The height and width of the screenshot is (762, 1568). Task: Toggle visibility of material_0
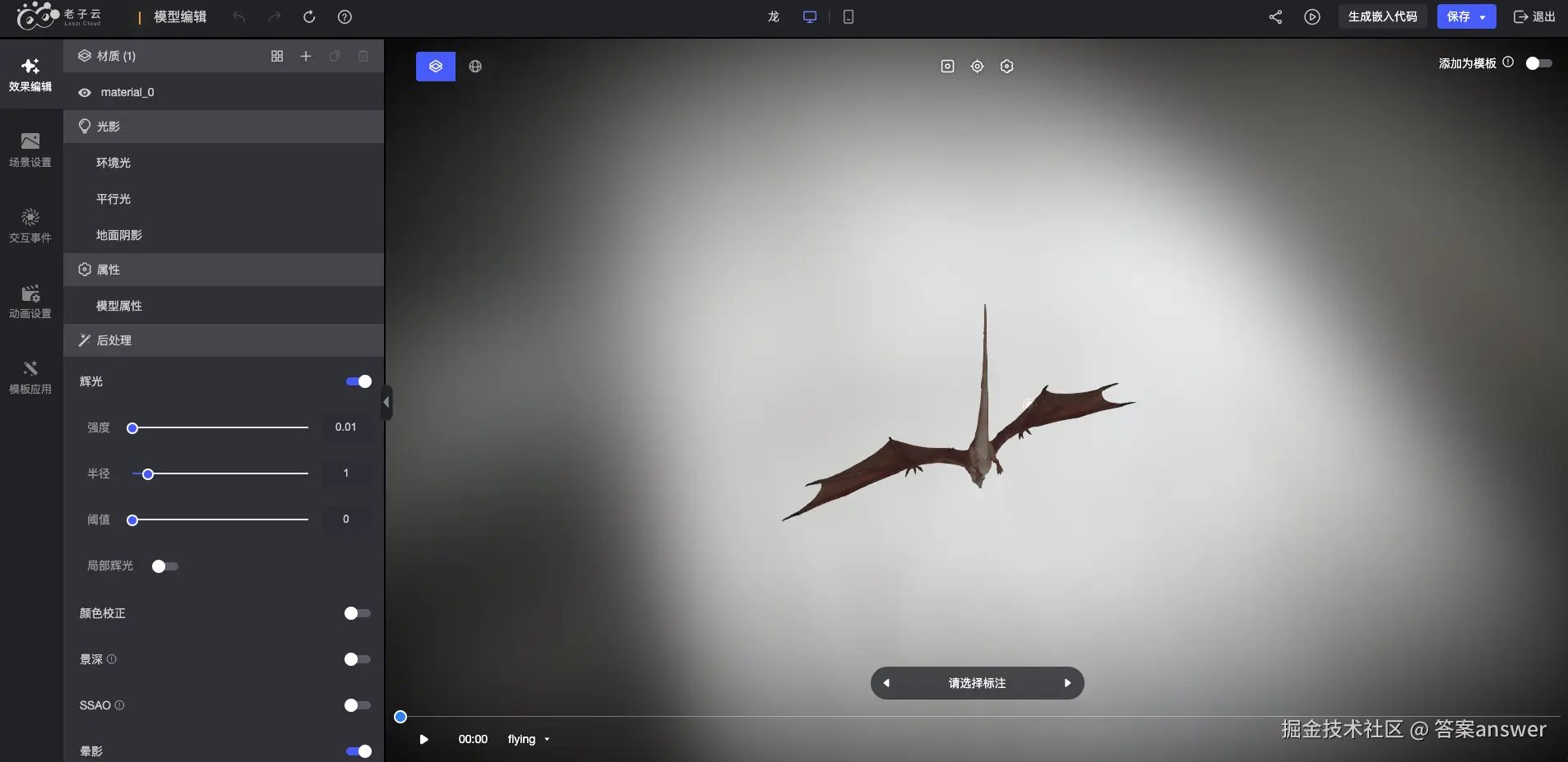point(84,93)
